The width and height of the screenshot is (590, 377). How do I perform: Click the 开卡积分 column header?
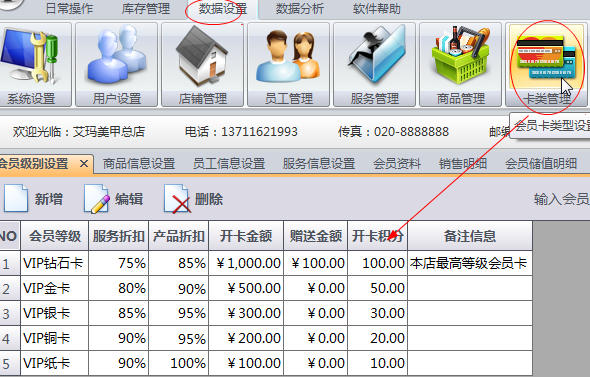point(377,236)
